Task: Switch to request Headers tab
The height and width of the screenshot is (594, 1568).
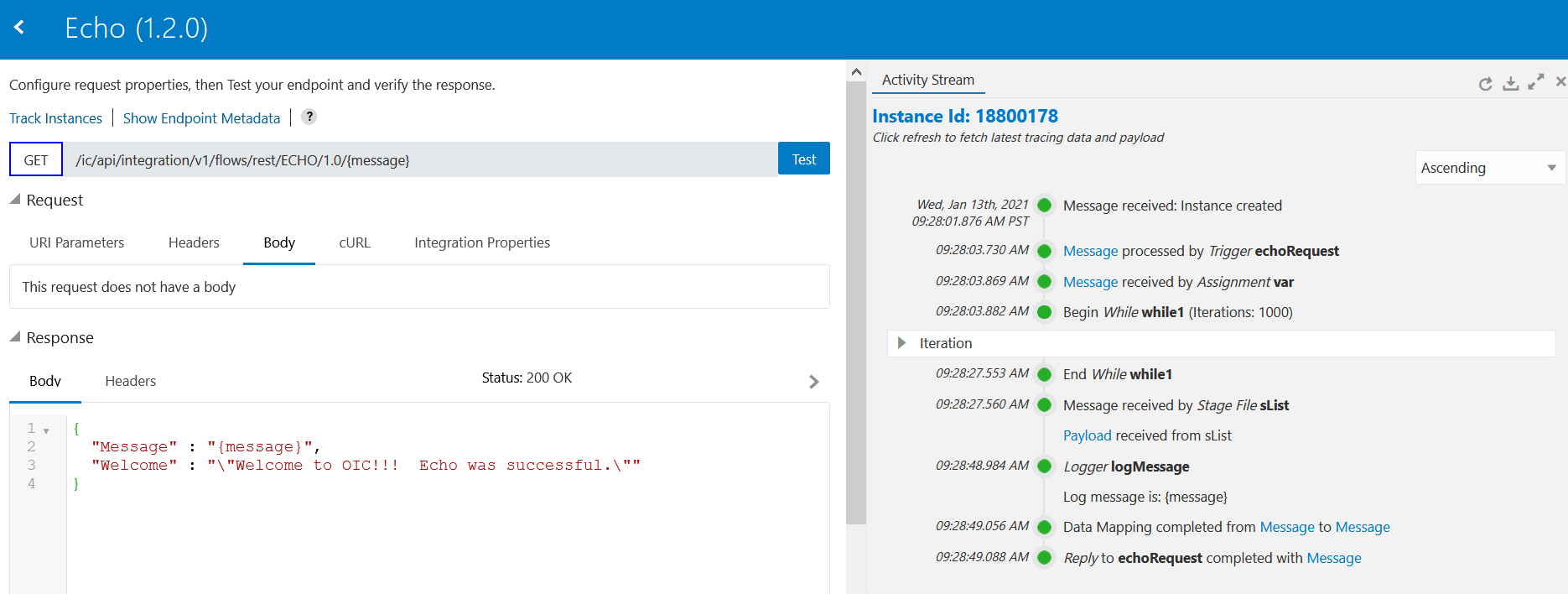Action: (x=194, y=242)
